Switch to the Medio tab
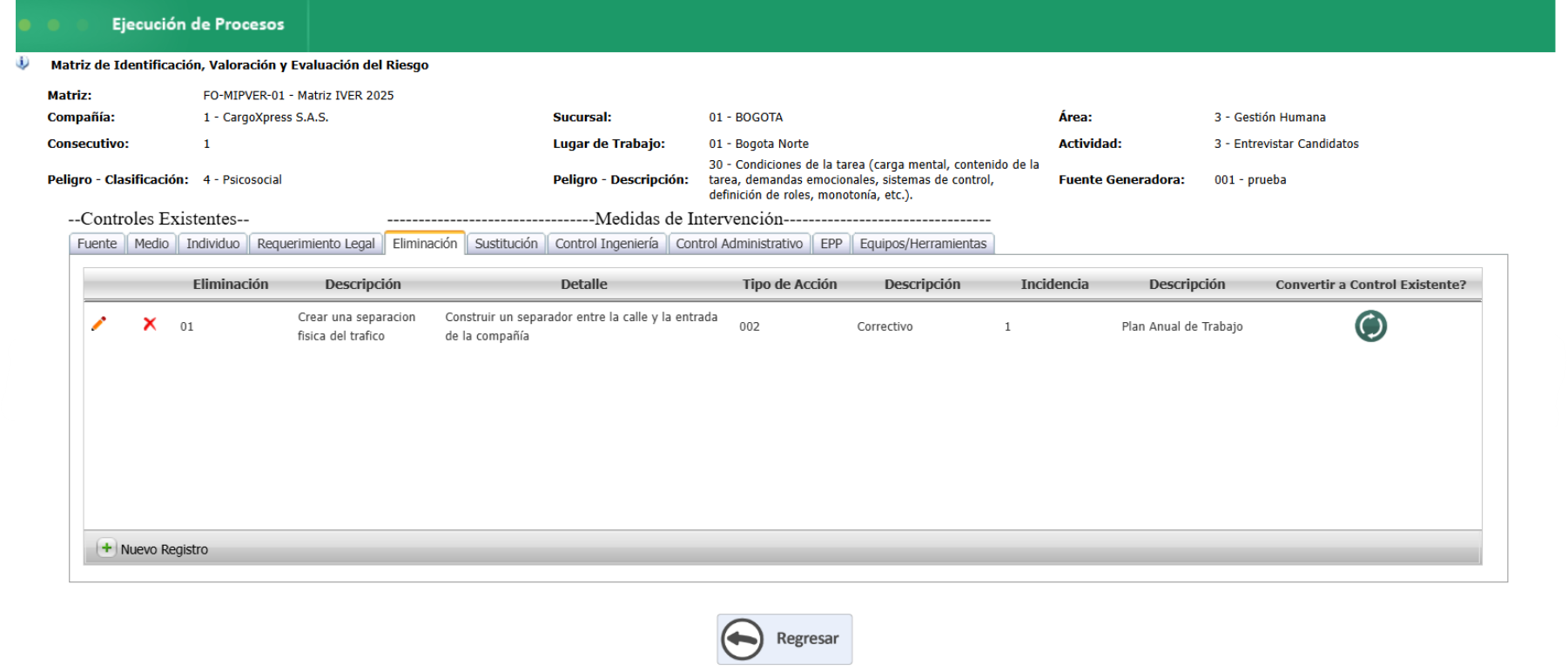Viewport: 1568px width, 672px height. tap(151, 244)
